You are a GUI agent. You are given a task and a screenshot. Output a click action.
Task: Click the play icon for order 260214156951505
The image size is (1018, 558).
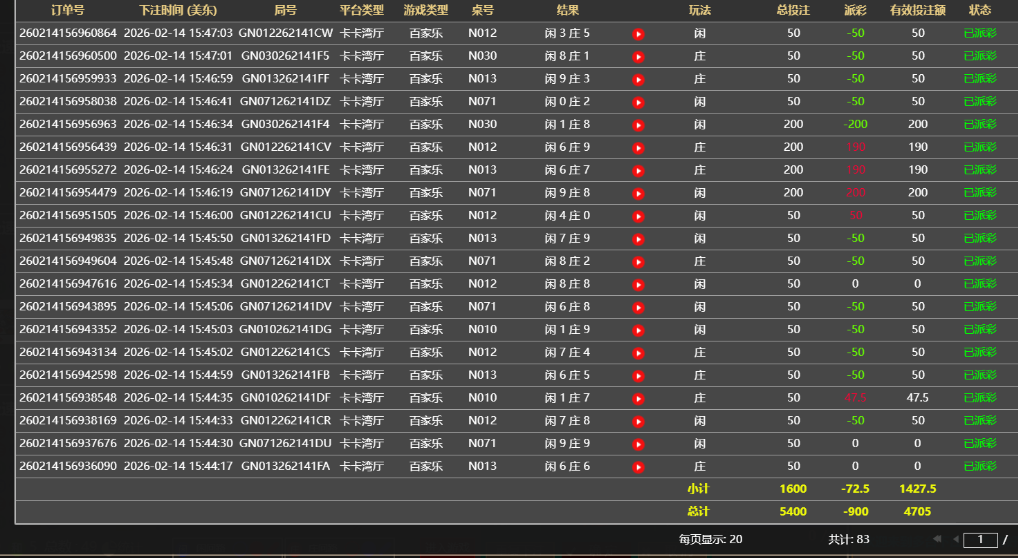(638, 216)
